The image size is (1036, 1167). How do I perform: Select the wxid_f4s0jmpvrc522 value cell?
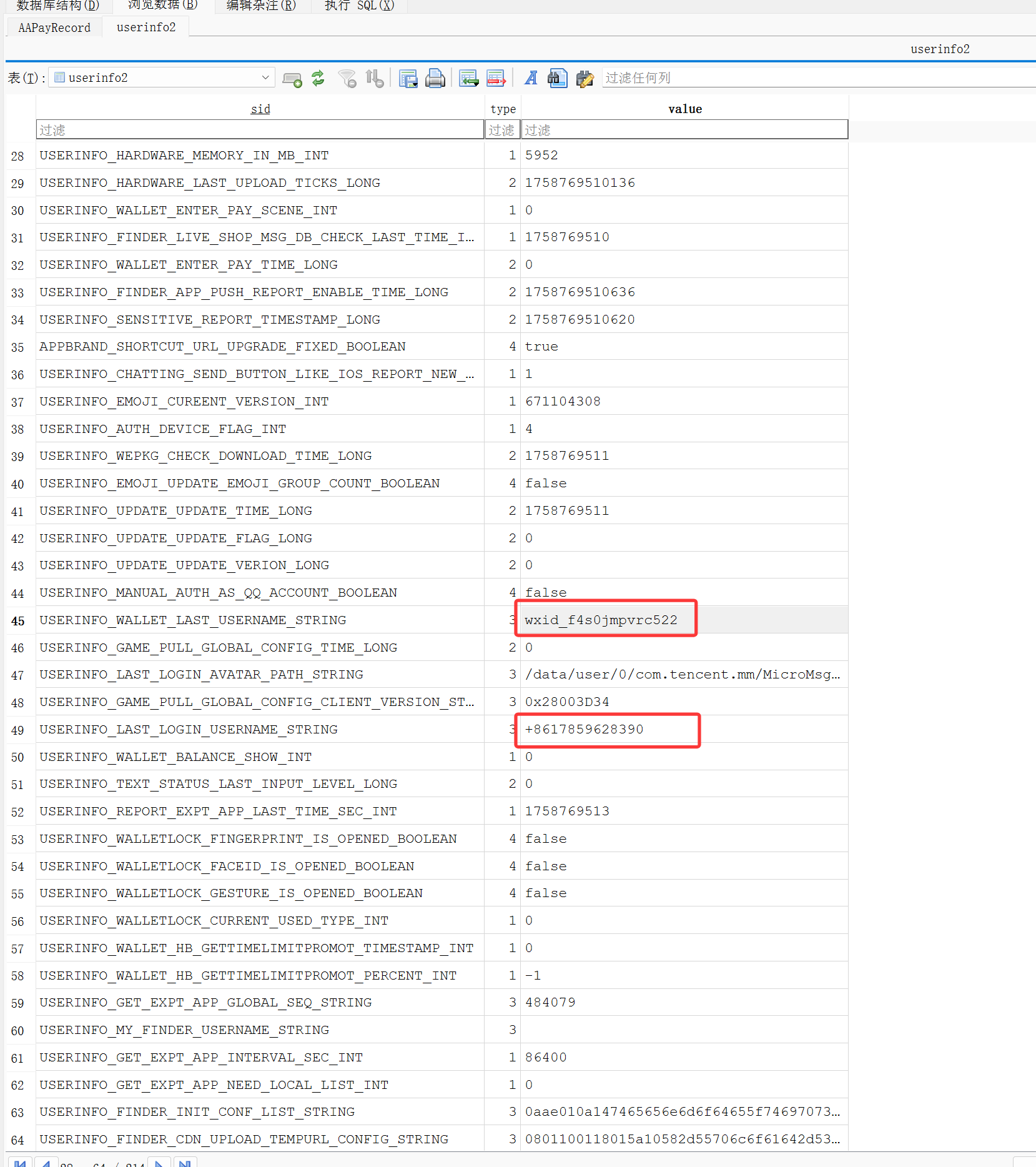point(684,620)
